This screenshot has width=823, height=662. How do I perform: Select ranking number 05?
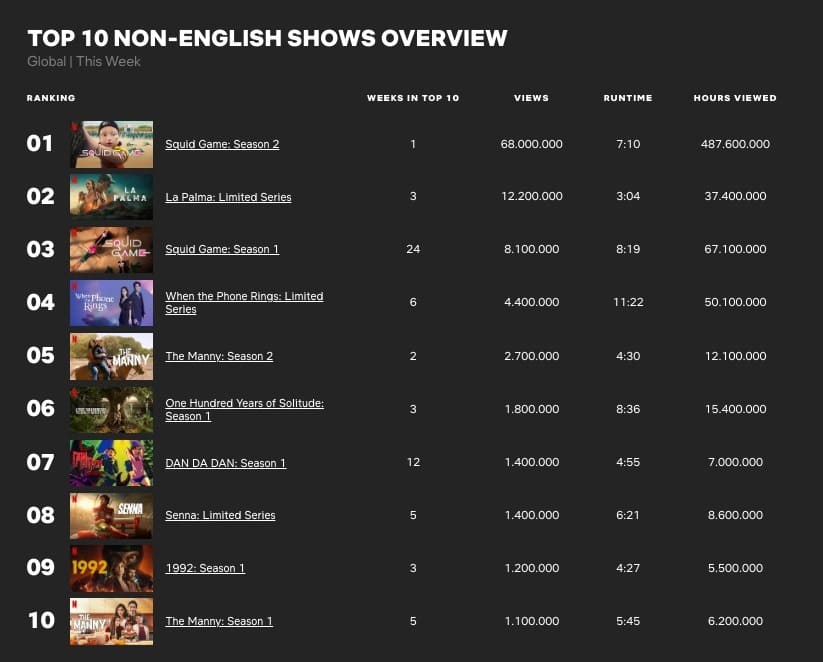[x=40, y=355]
